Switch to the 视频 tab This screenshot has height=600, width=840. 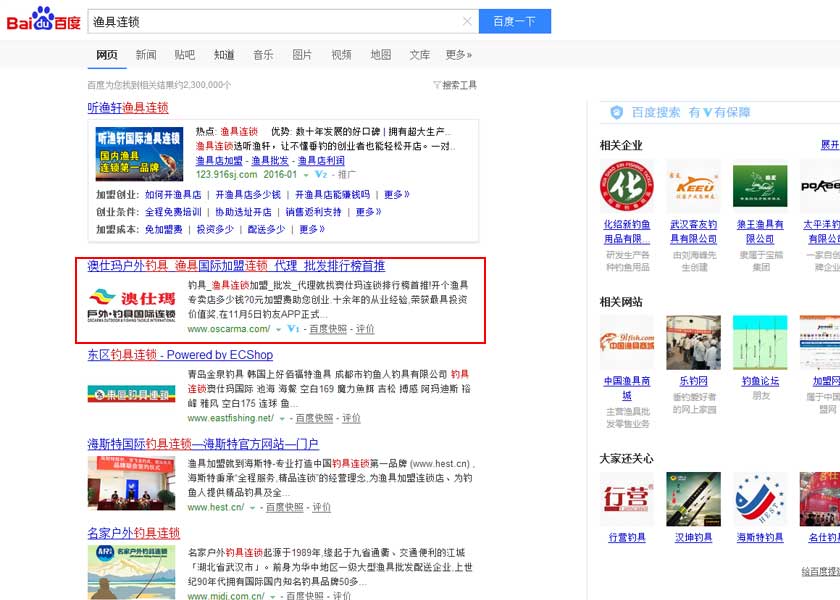[x=341, y=55]
